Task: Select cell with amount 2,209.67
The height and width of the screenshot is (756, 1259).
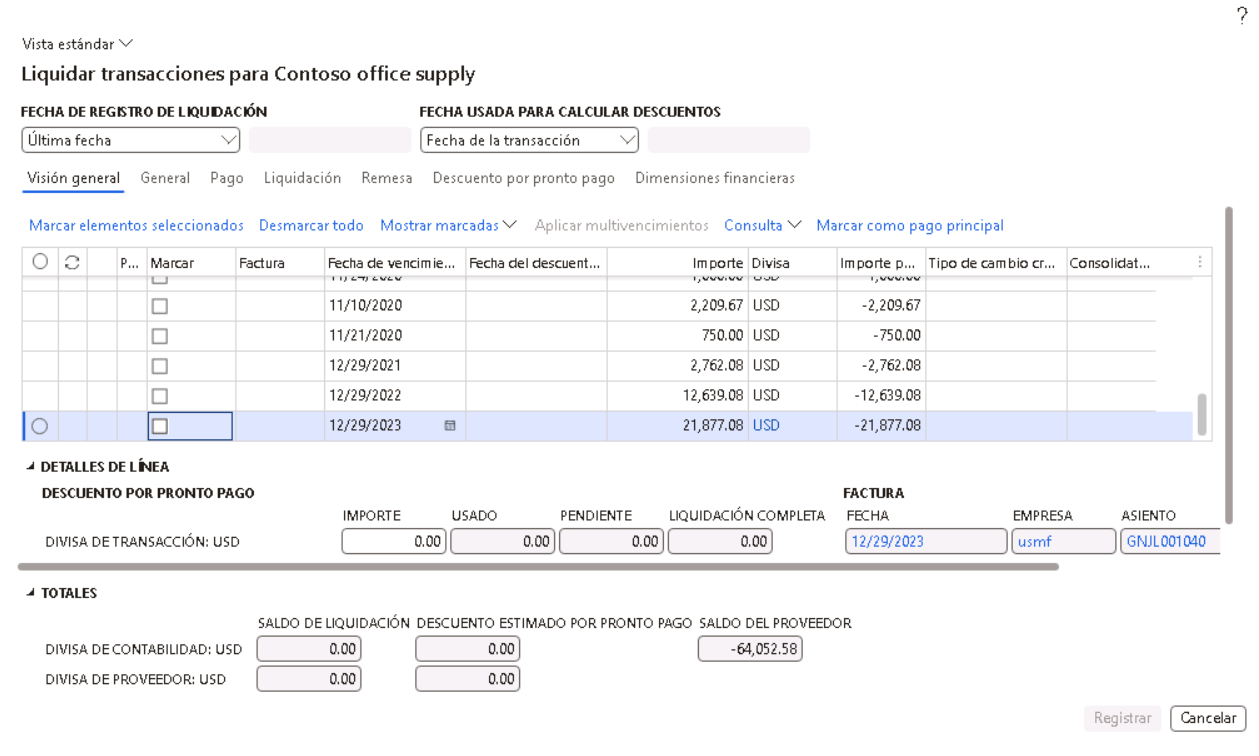Action: [x=678, y=306]
